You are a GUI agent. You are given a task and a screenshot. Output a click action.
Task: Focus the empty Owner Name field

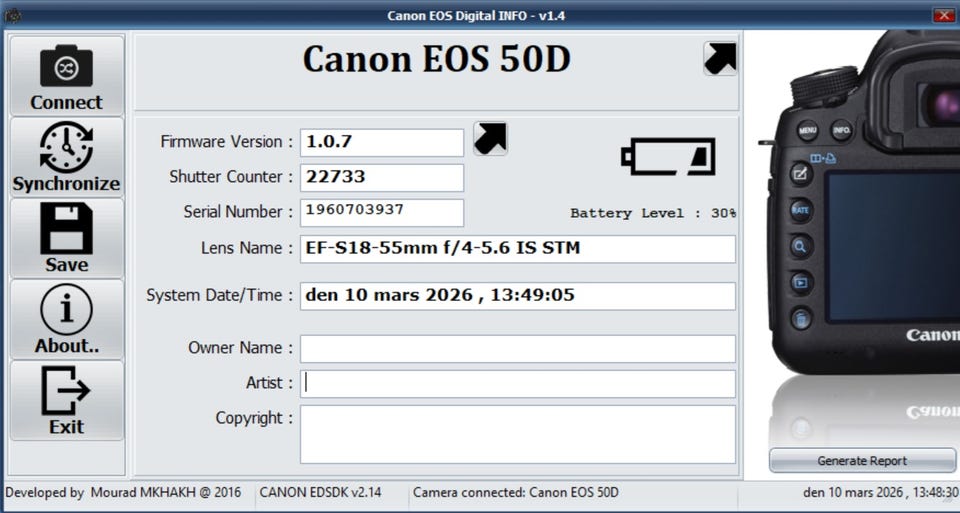(517, 348)
